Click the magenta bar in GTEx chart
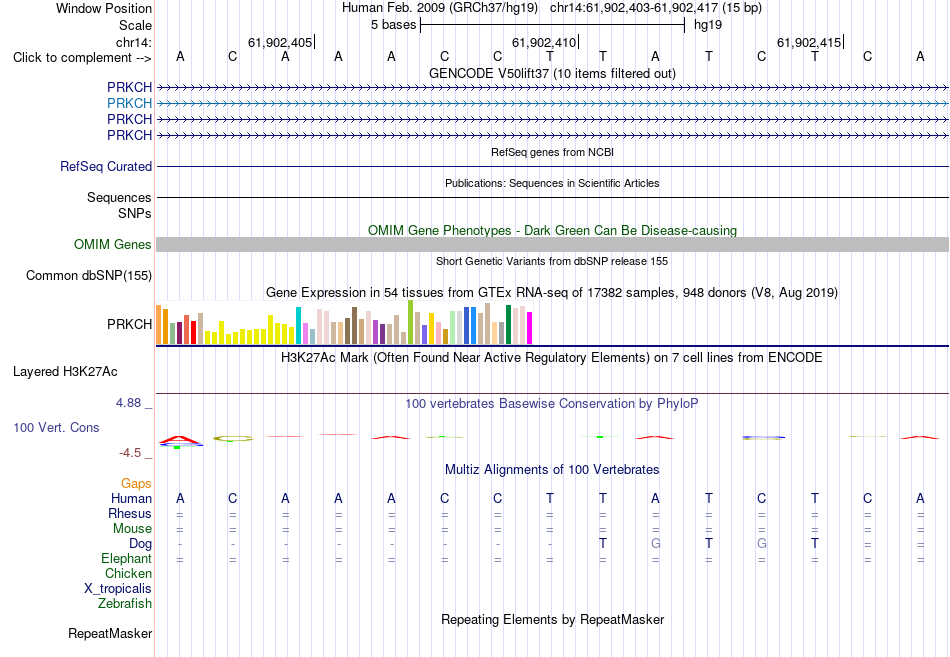950x657 pixels. (530, 328)
